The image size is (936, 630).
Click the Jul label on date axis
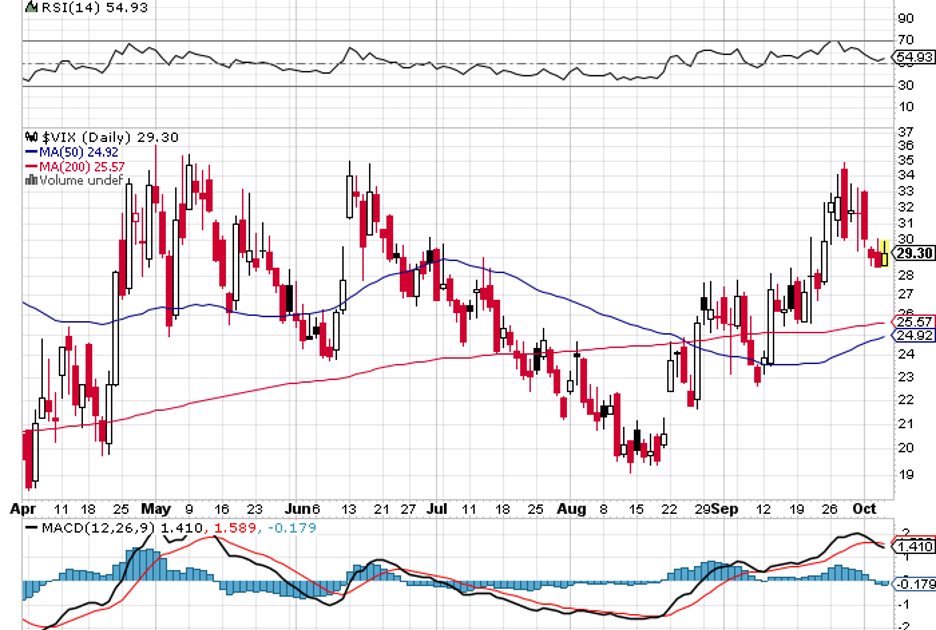(435, 509)
